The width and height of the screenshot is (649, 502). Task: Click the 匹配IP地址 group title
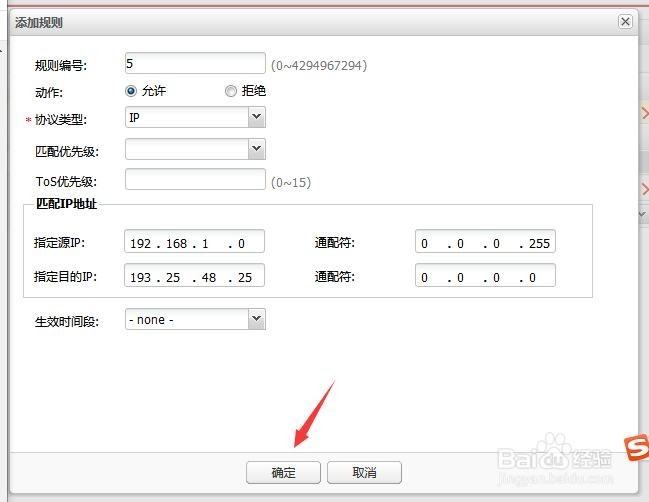[66, 204]
